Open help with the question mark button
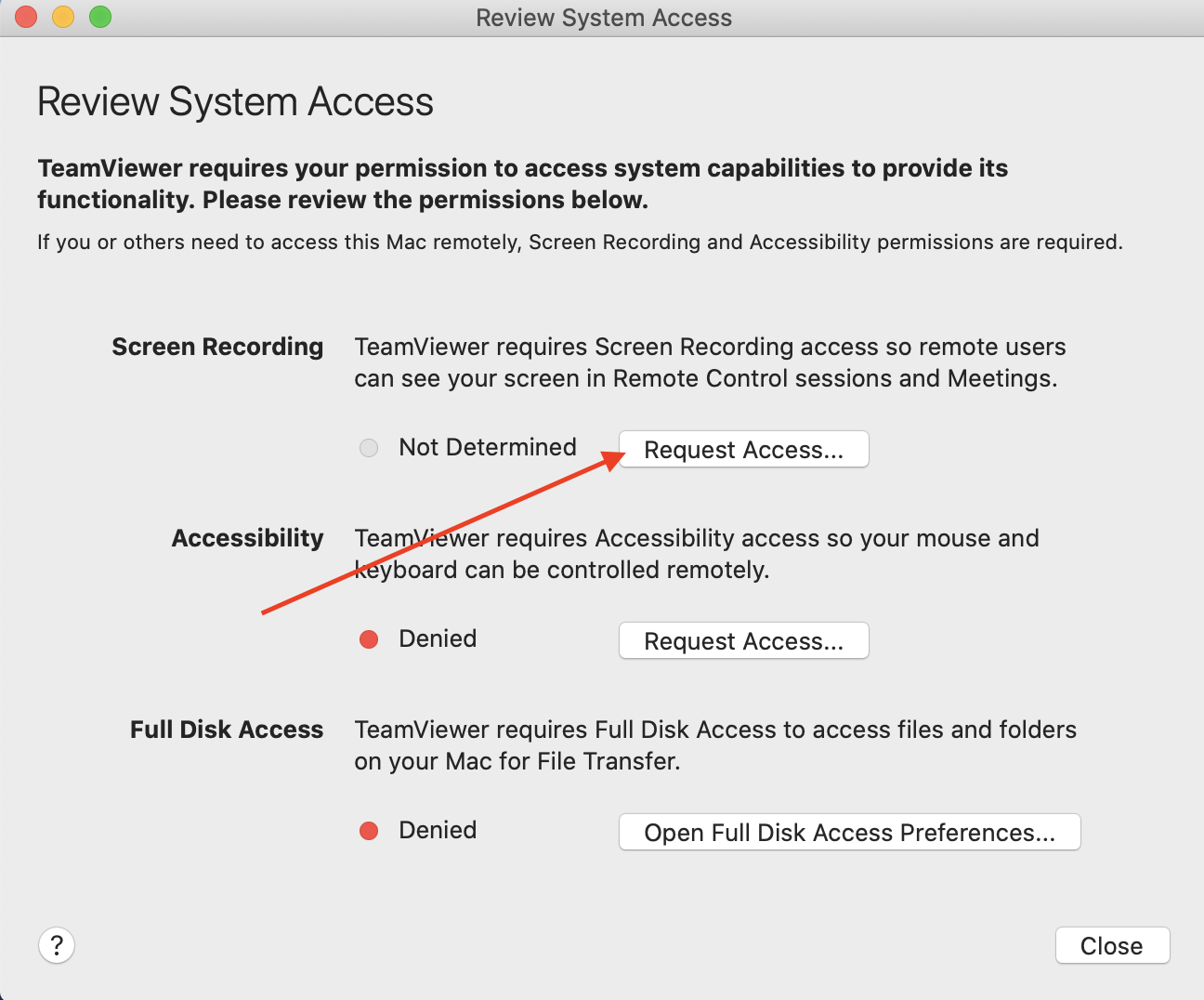This screenshot has width=1204, height=1000. click(57, 945)
